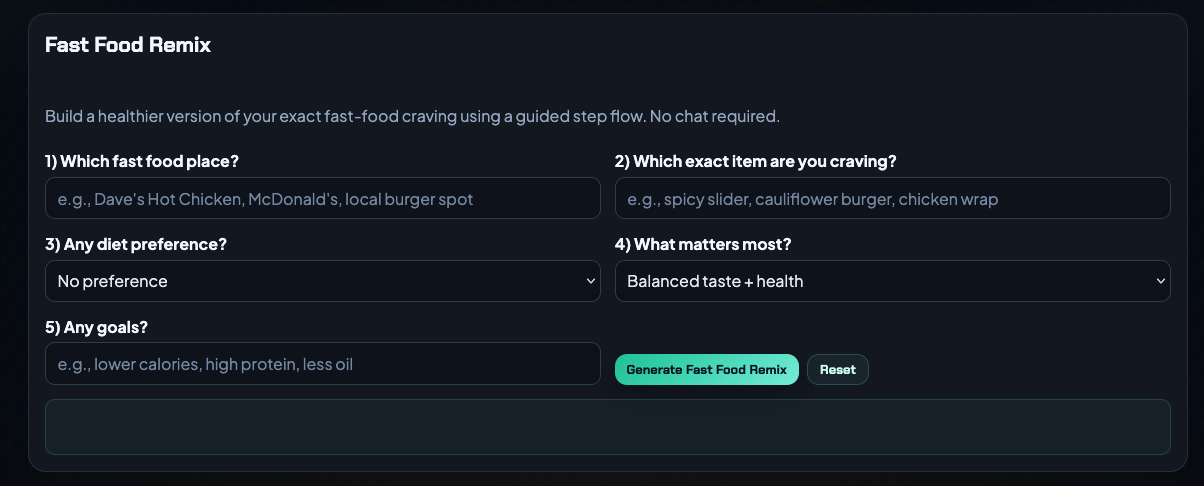Screen dimensions: 1204x486
Task: Click the "No preference" selected value text
Action: coord(113,282)
